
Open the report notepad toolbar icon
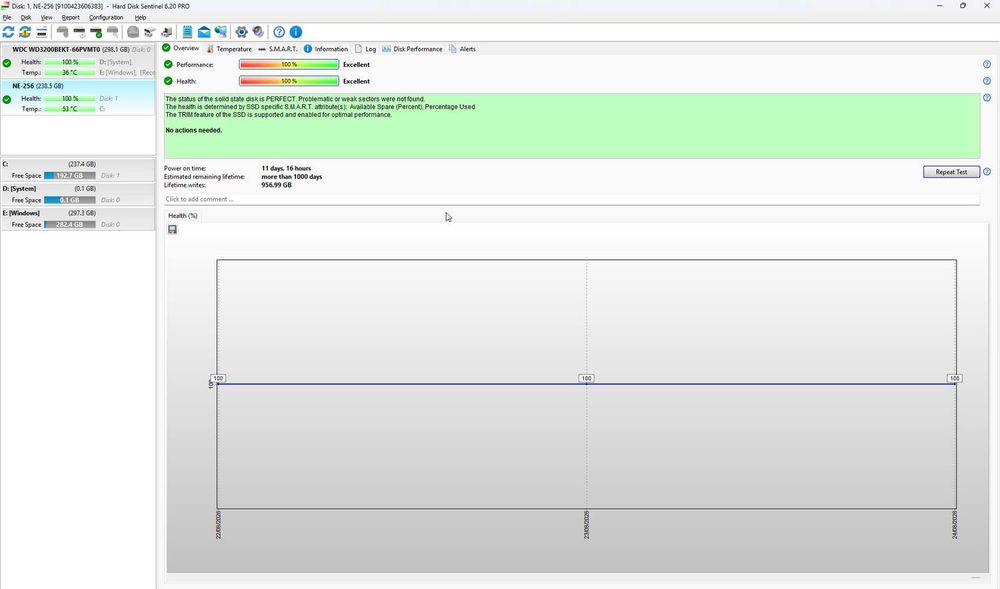pos(188,32)
